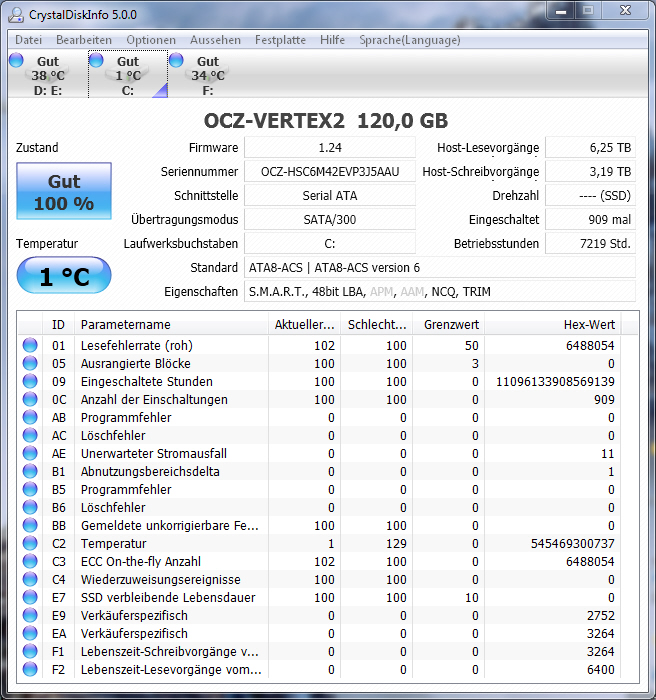
Task: Open the Optionen menu
Action: (x=151, y=40)
